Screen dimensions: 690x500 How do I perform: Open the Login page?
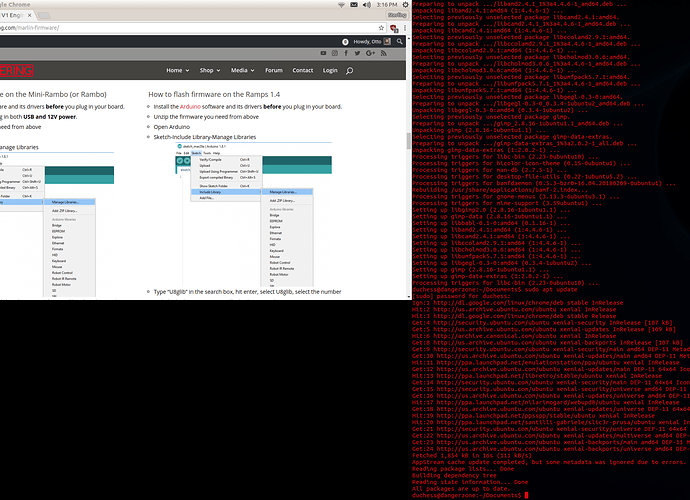coord(330,70)
